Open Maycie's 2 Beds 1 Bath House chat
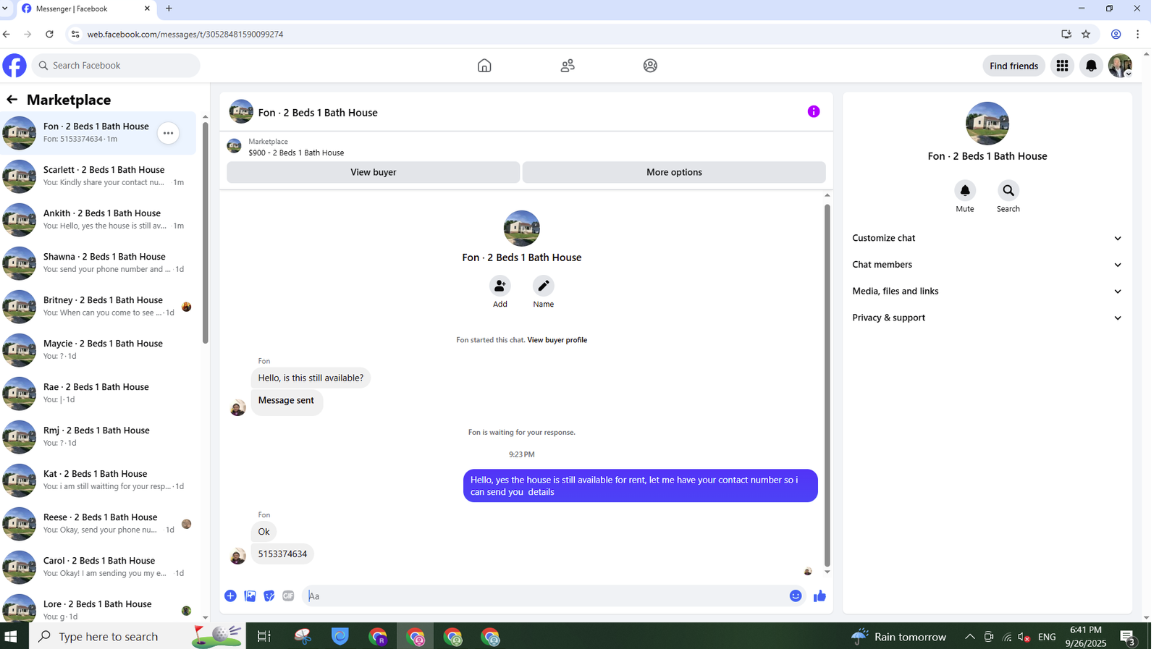 click(x=99, y=350)
